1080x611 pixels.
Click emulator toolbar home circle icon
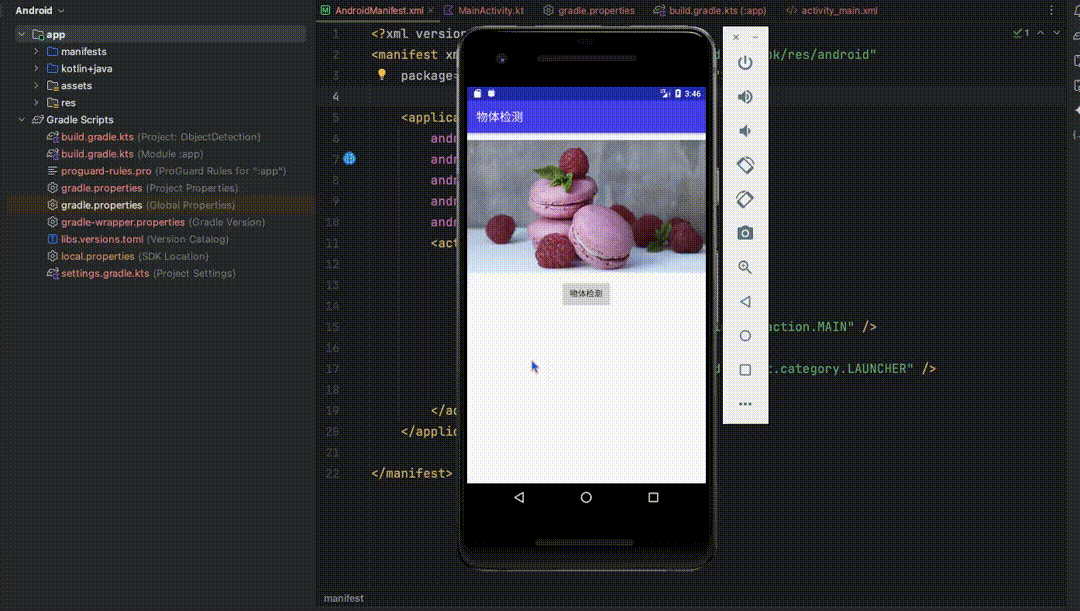coord(745,336)
